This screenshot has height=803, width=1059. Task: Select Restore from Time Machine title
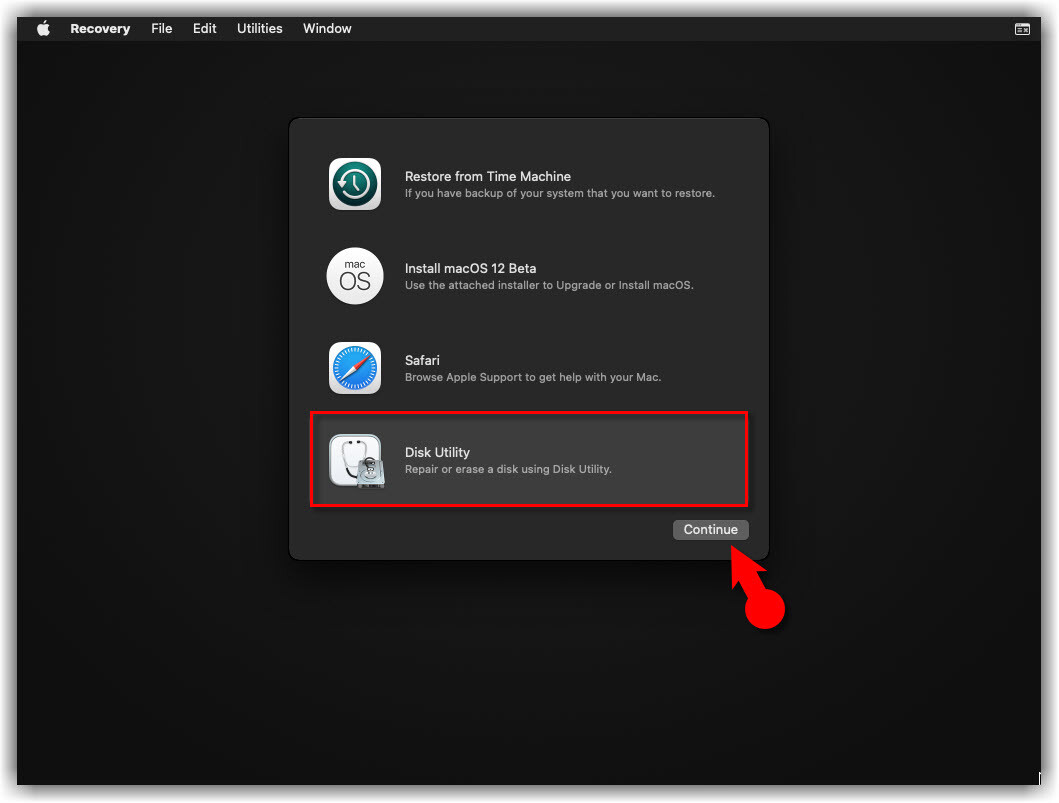tap(488, 176)
